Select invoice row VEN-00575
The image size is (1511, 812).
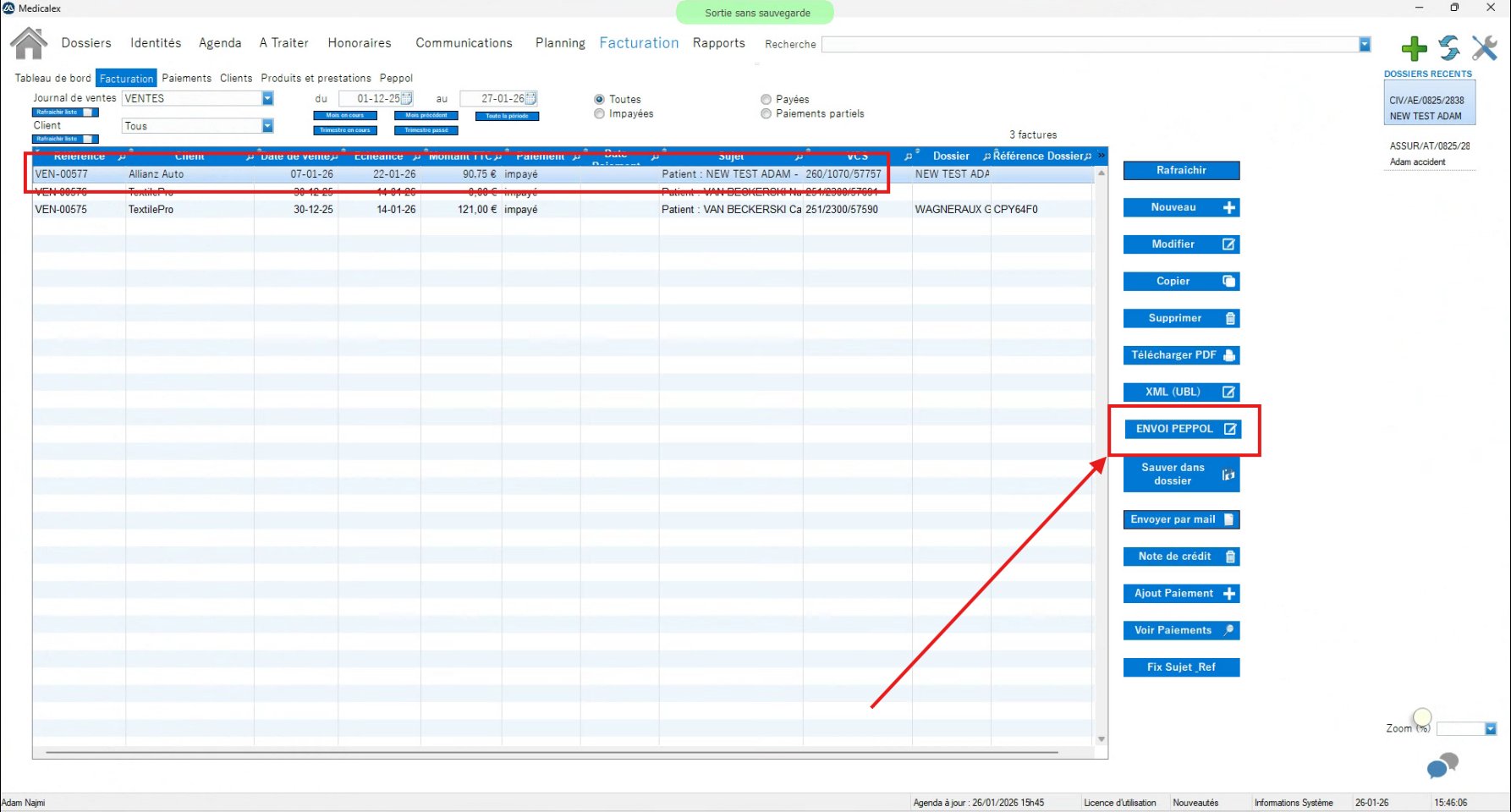coord(61,210)
